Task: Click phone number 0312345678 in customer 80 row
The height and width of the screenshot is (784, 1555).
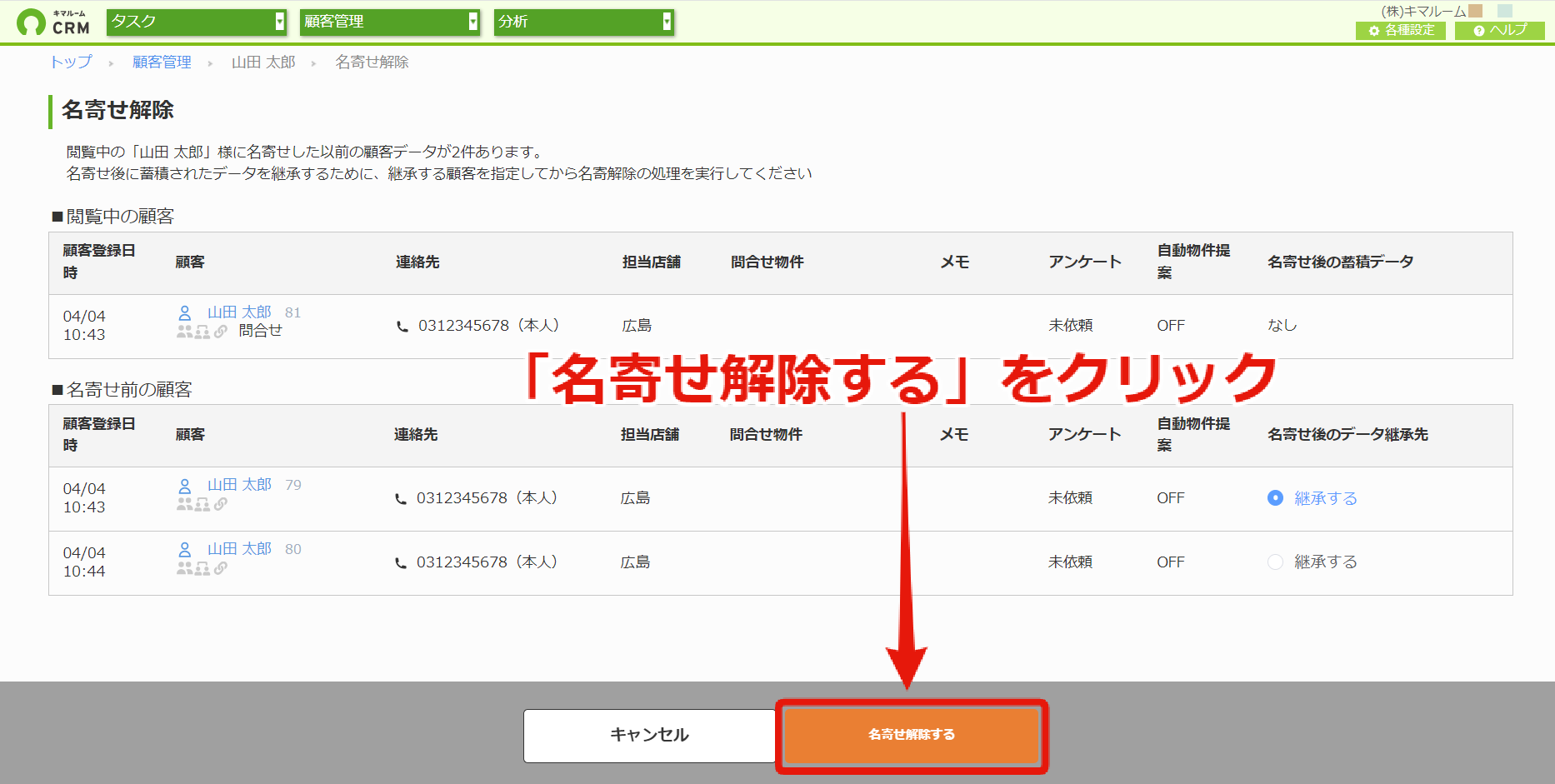Action: point(462,562)
